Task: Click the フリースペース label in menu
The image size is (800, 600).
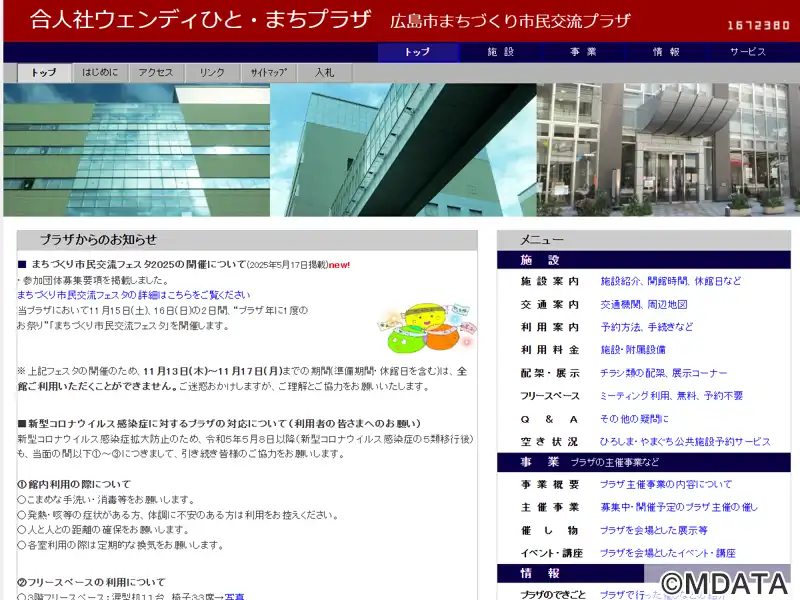Action: [x=549, y=396]
